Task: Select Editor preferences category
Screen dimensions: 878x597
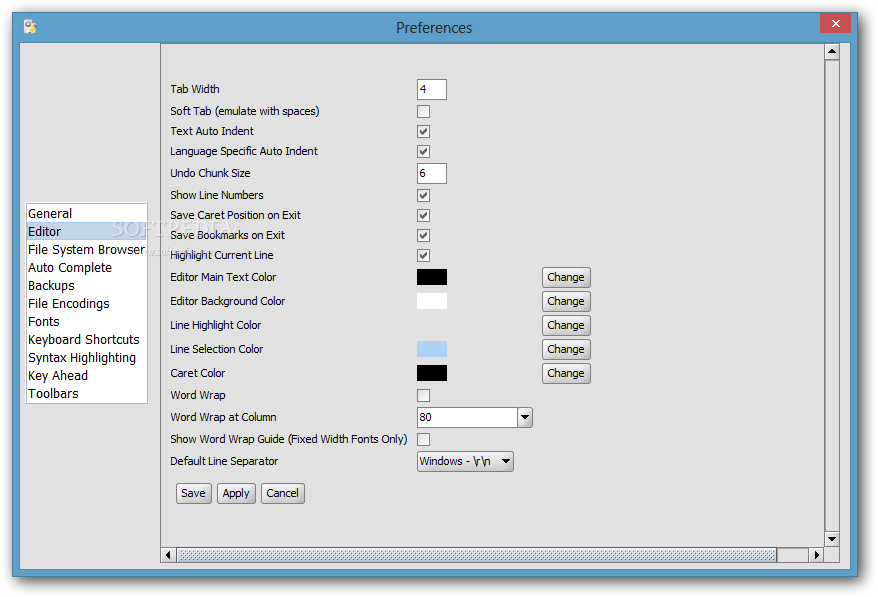Action: click(86, 231)
